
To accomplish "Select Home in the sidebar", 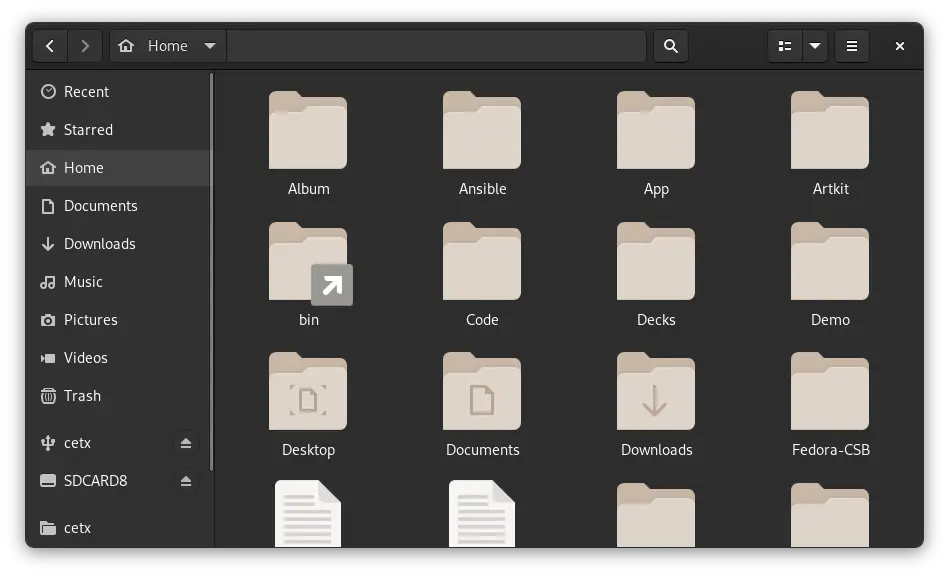I will point(84,167).
